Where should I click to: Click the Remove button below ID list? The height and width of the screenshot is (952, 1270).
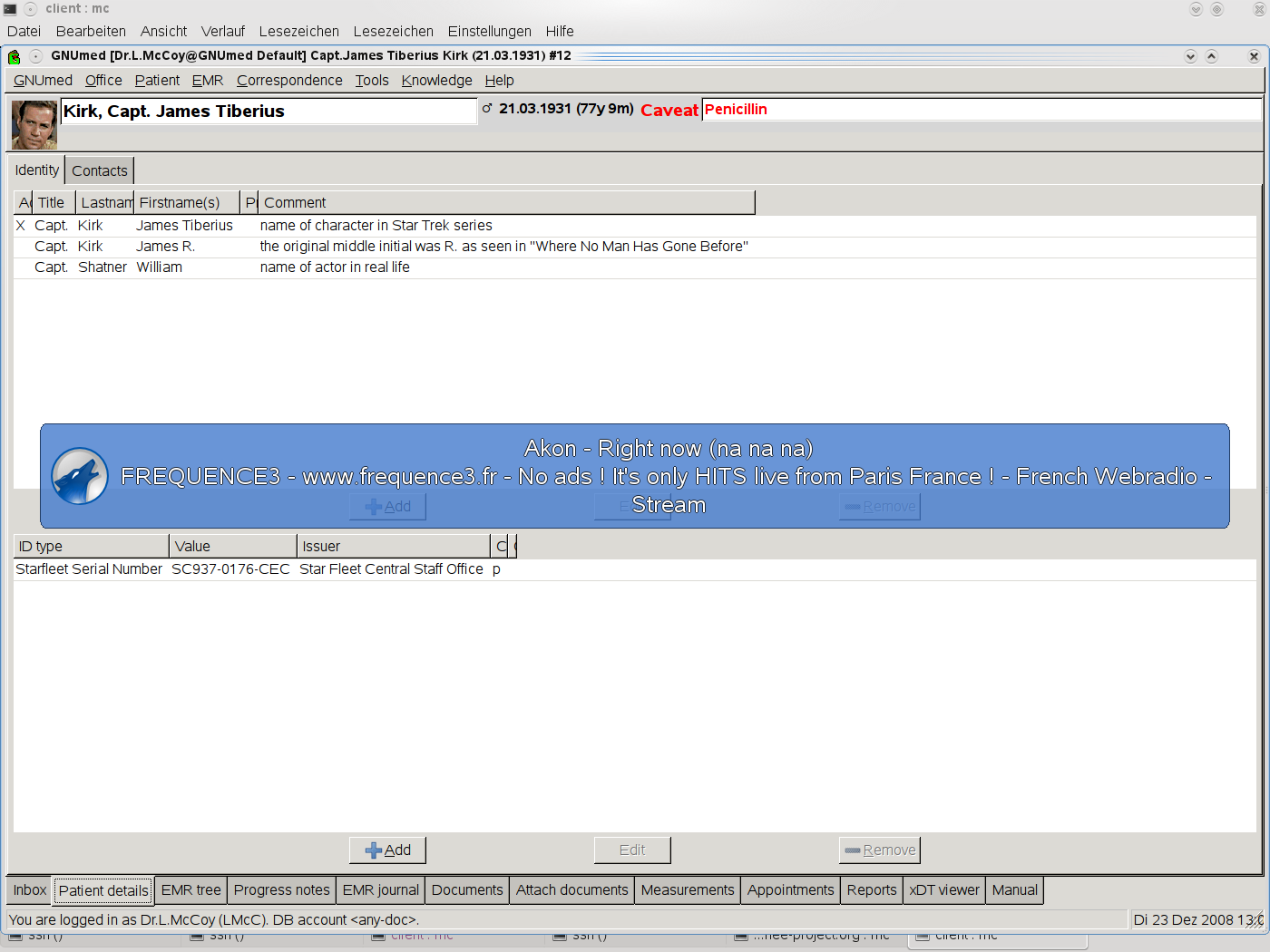pos(880,850)
